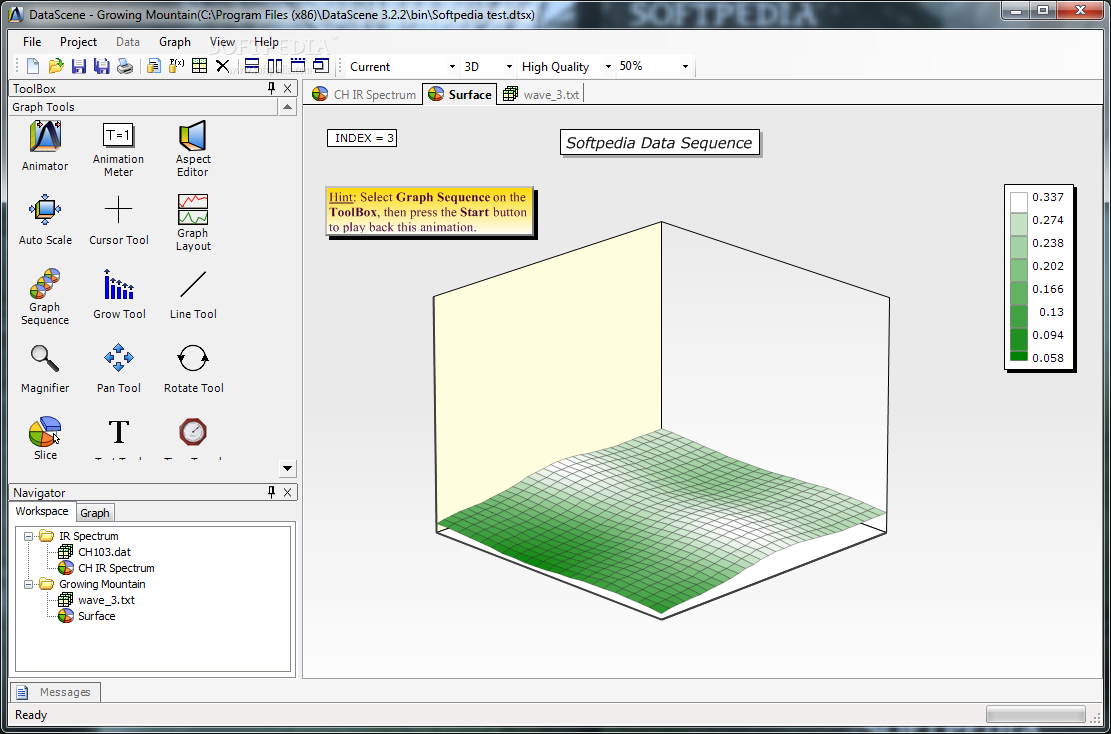Click the Graph Tools section header
1111x734 pixels.
click(143, 107)
